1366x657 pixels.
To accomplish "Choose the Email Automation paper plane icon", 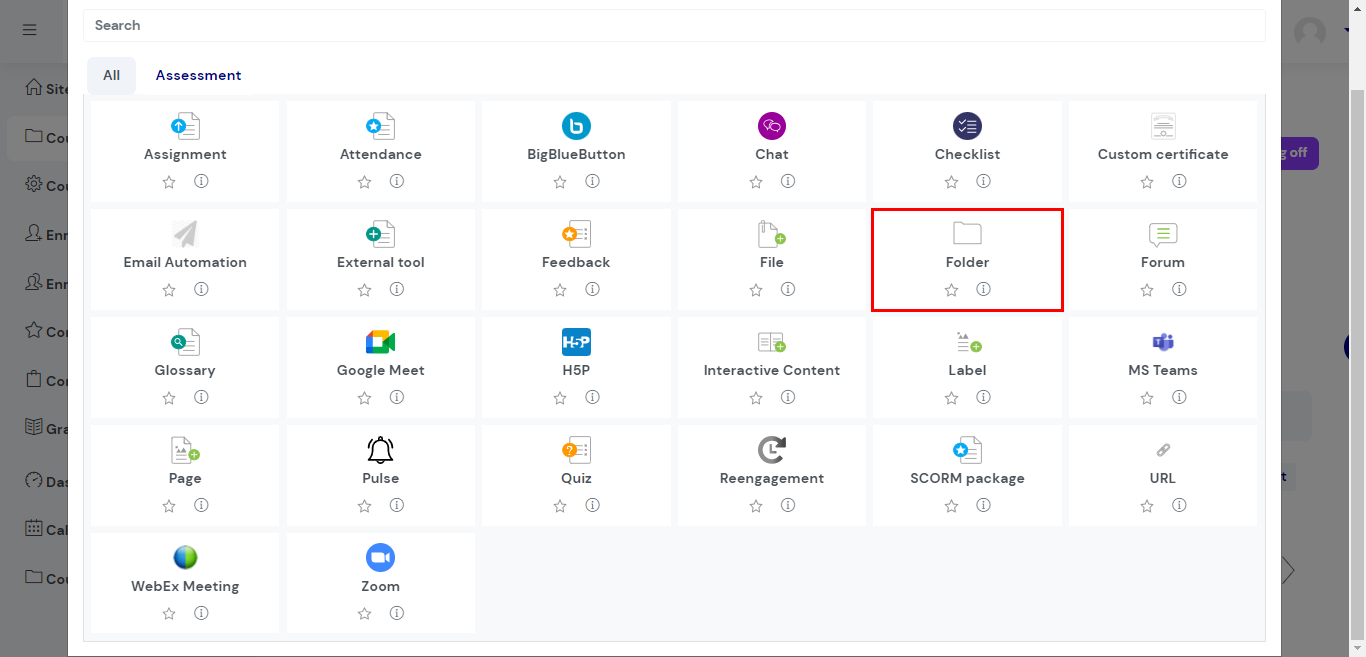I will [185, 234].
